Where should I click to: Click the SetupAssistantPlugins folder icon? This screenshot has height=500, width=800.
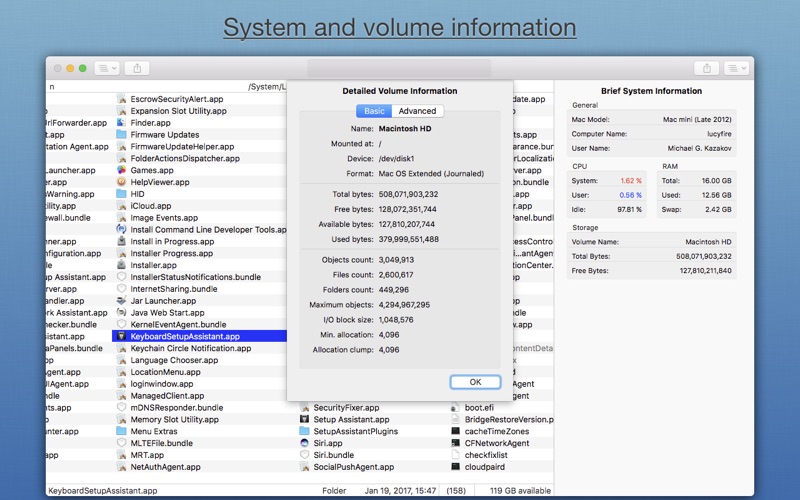[x=305, y=431]
